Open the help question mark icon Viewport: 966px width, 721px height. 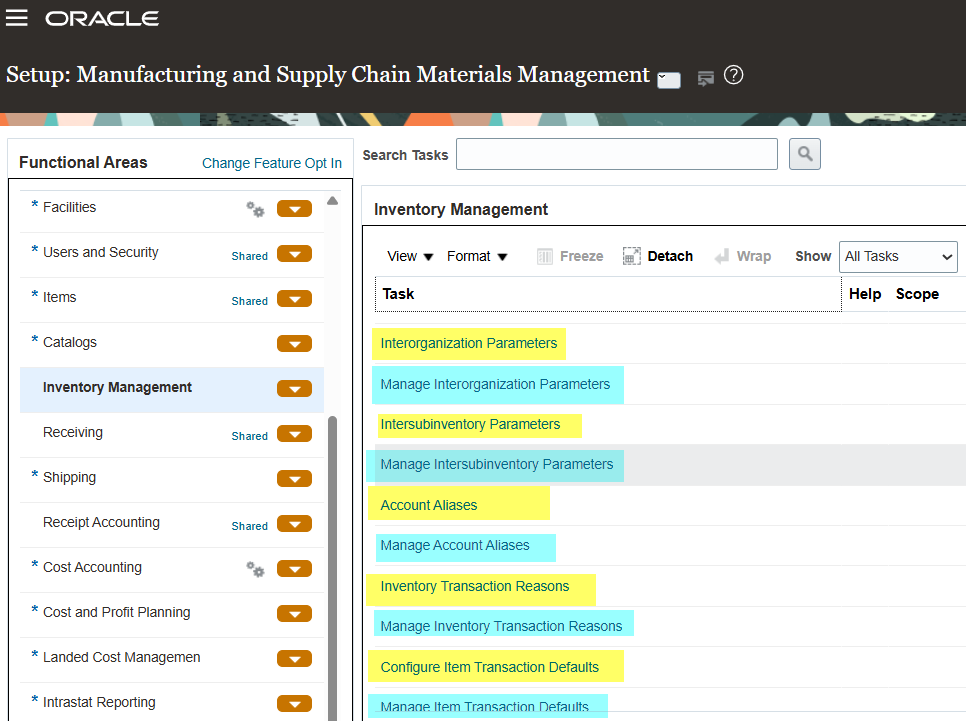point(733,75)
